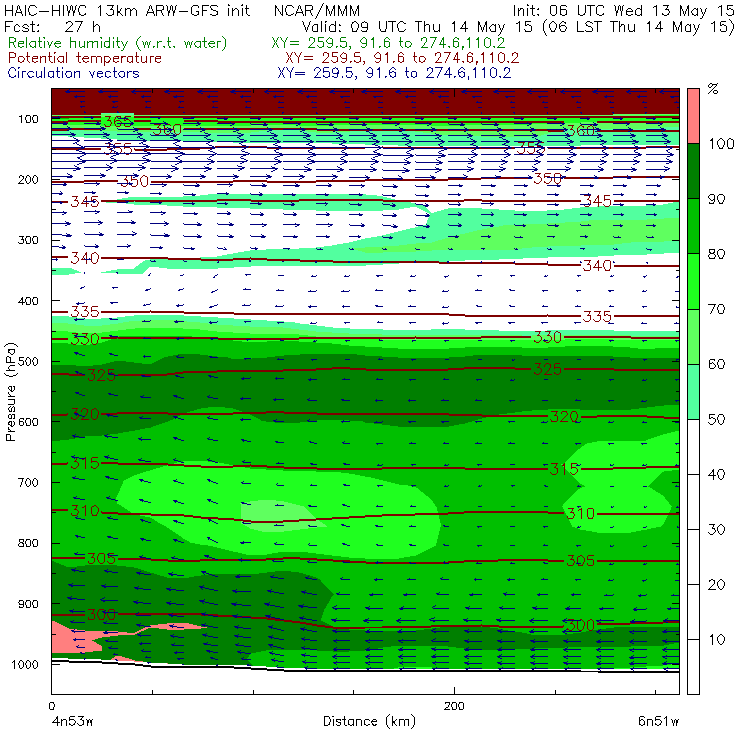Screen dimensions: 740x740
Task: Click the white 20–30% colorbar segment
Action: click(x=693, y=557)
